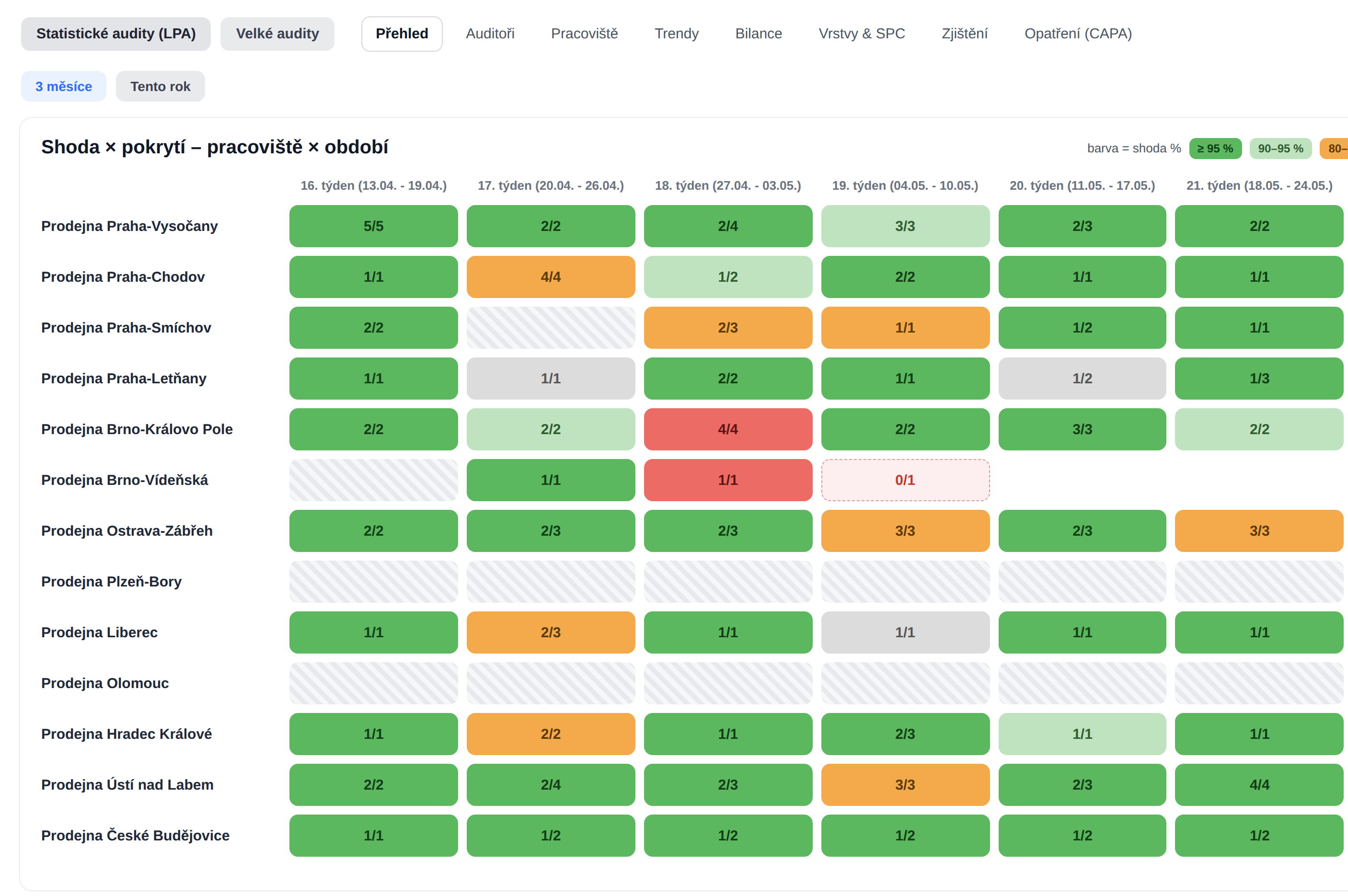Choose the 3 měsíce period filter
1348x896 pixels.
[63, 86]
